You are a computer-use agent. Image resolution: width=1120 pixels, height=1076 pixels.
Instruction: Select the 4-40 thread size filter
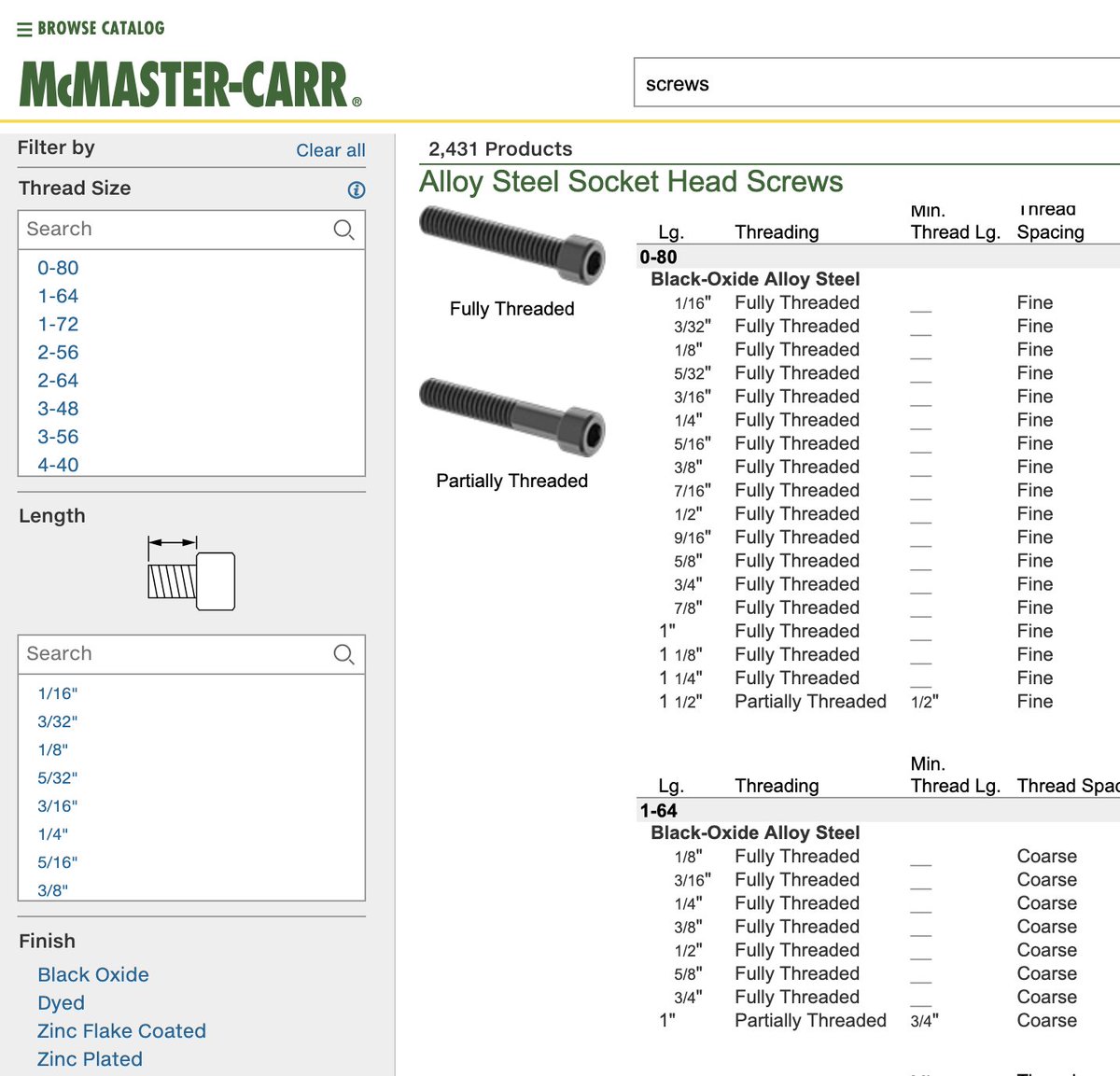click(57, 465)
